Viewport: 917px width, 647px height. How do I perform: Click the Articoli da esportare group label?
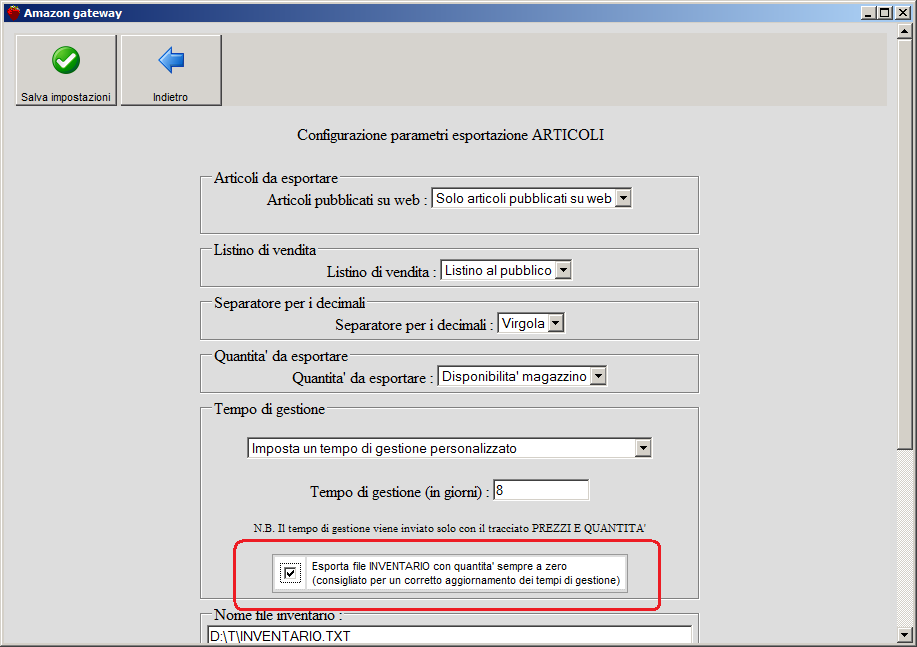click(275, 178)
